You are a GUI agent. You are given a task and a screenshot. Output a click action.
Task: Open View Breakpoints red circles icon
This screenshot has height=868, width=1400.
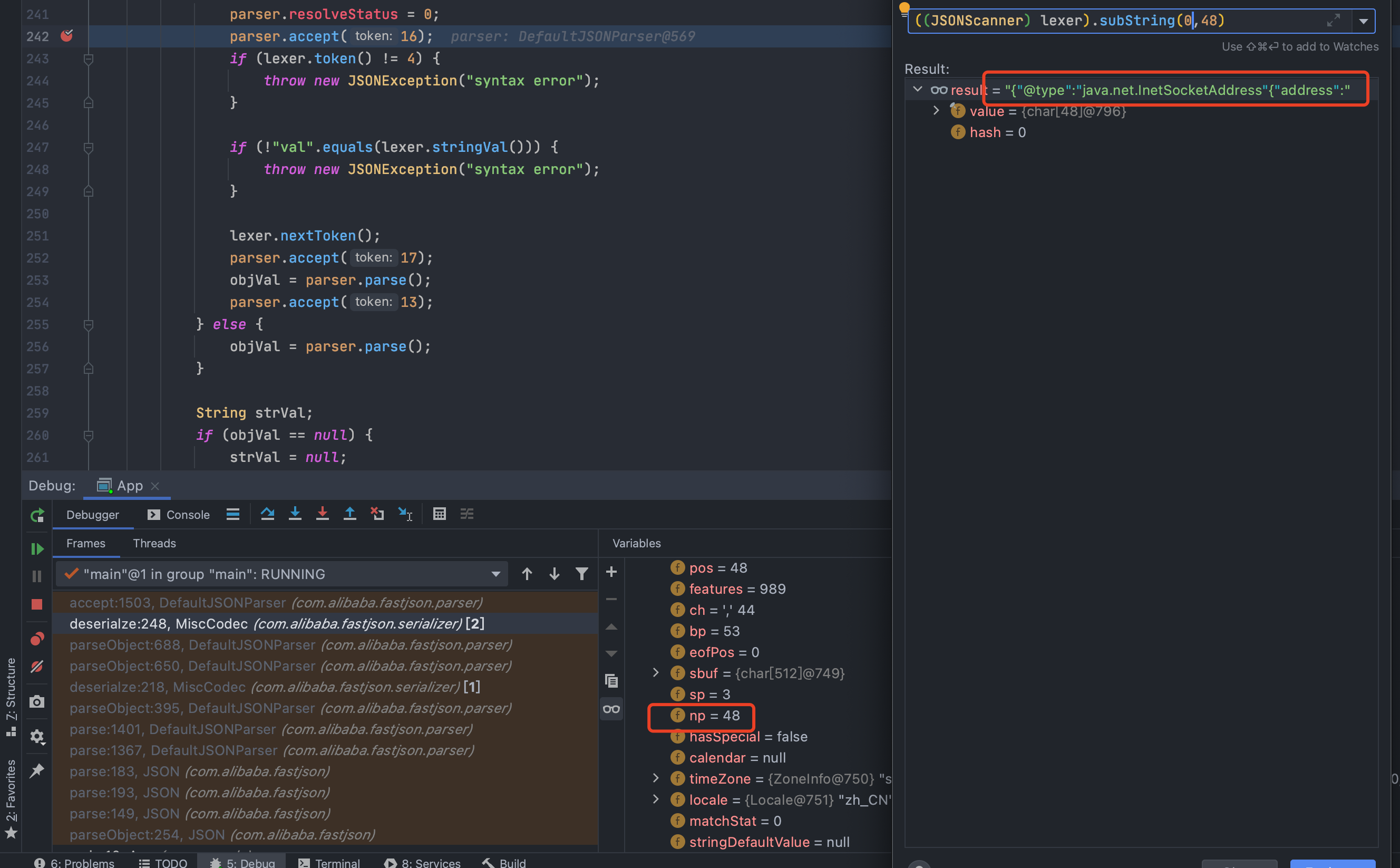tap(37, 639)
